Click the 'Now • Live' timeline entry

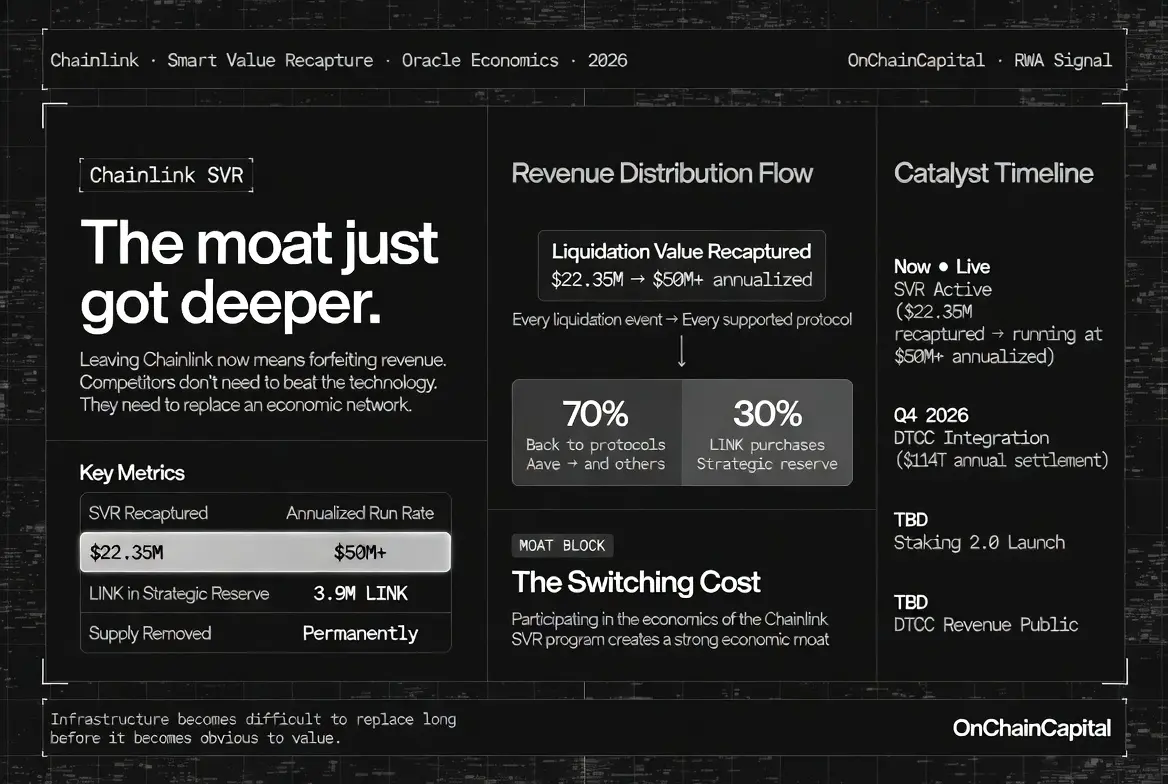click(942, 267)
